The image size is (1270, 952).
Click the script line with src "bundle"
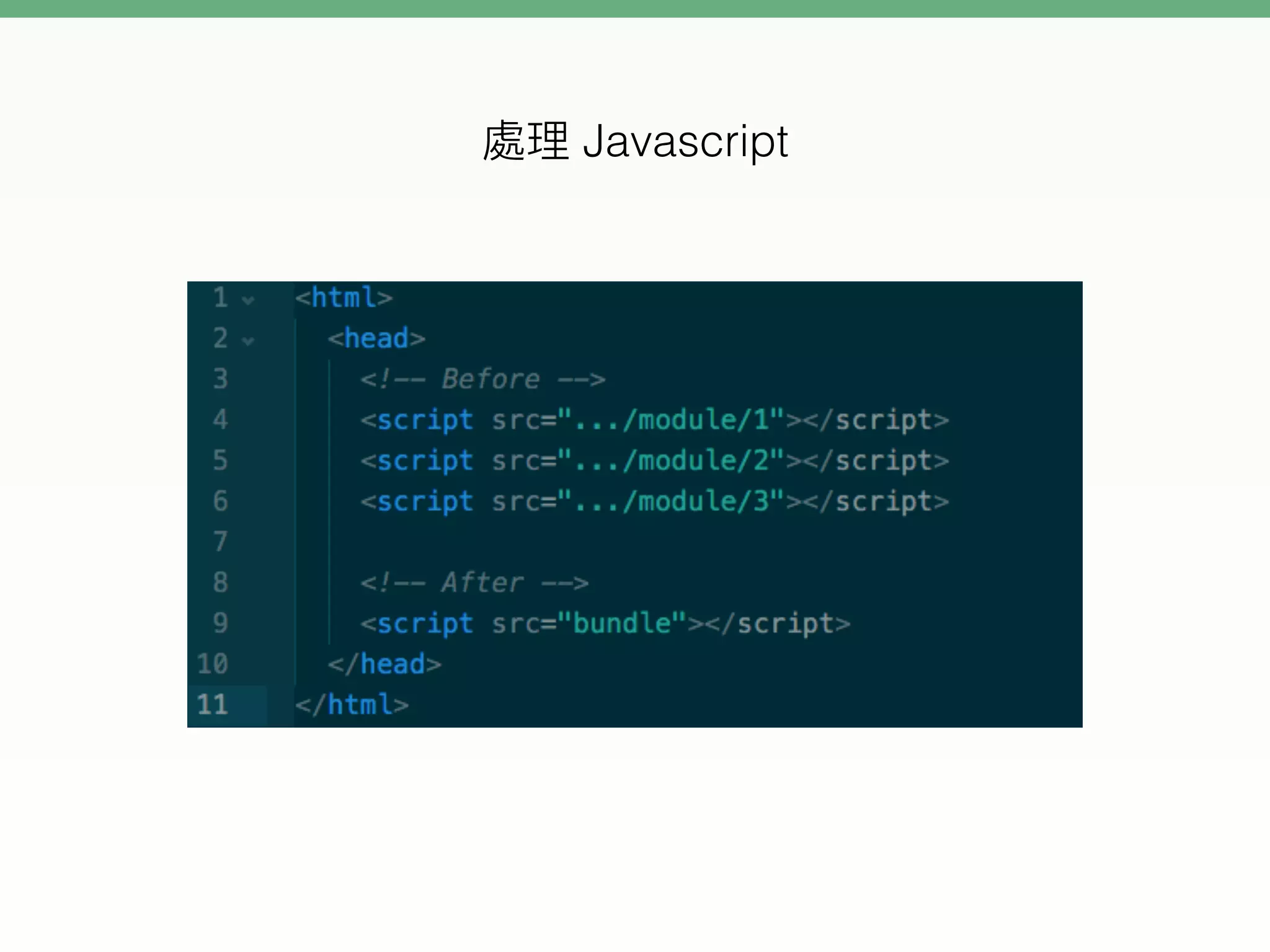point(605,624)
